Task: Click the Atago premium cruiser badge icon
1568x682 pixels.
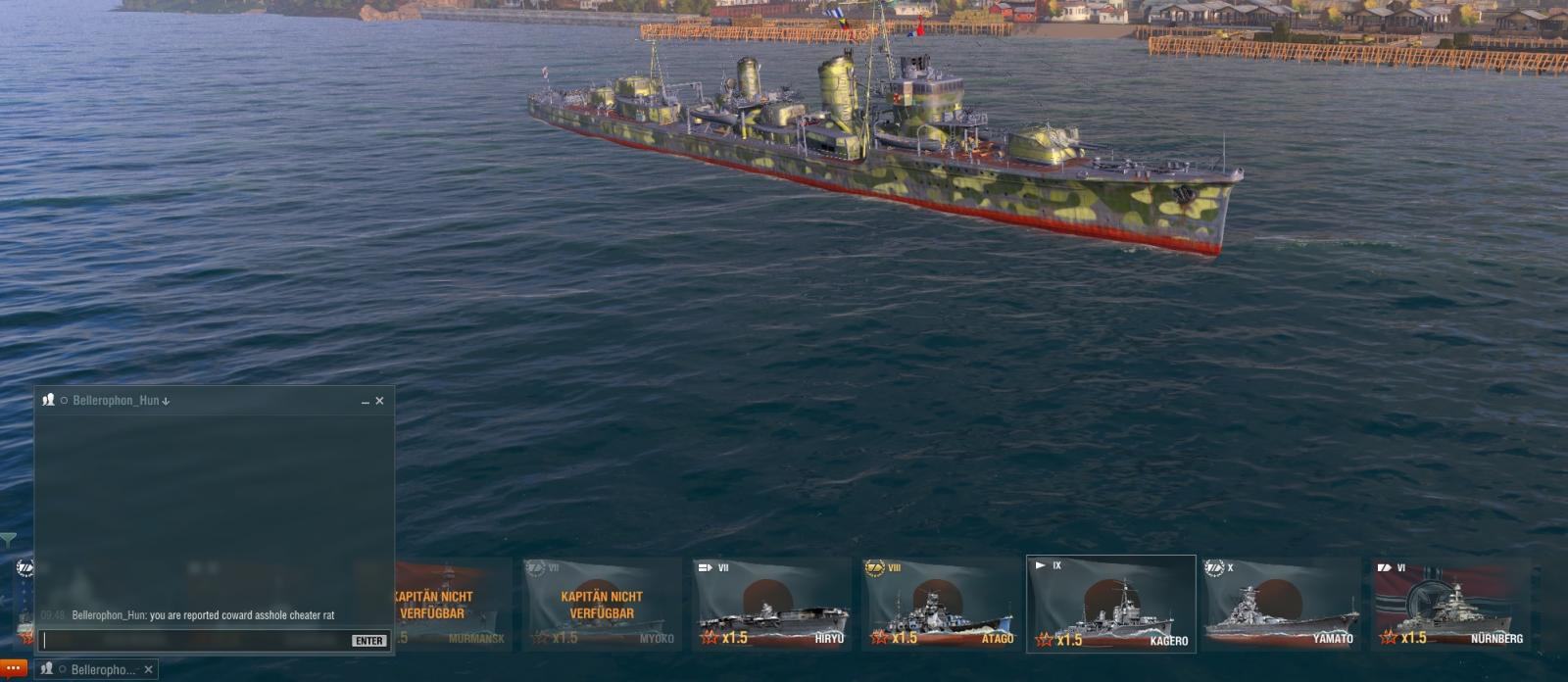Action: [874, 567]
